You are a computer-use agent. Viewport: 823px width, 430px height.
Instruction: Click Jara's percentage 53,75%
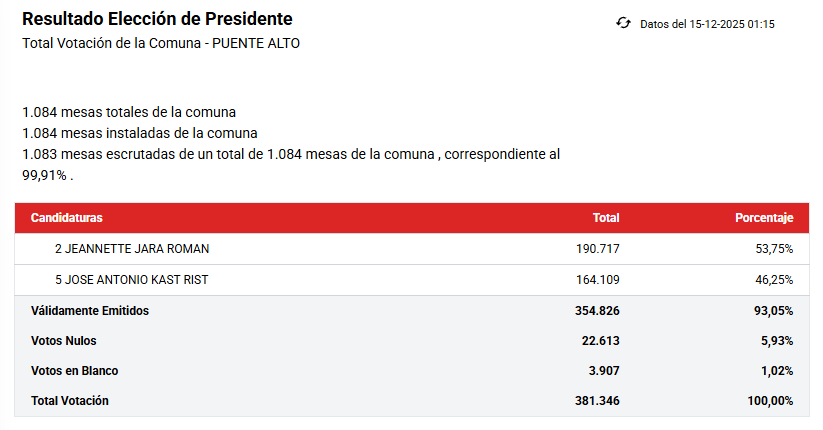(x=774, y=249)
